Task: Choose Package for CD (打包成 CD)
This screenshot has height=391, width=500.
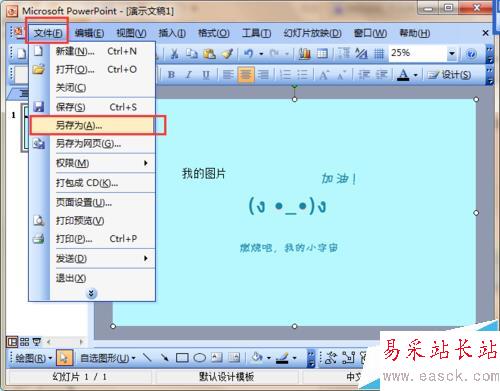Action: [92, 183]
